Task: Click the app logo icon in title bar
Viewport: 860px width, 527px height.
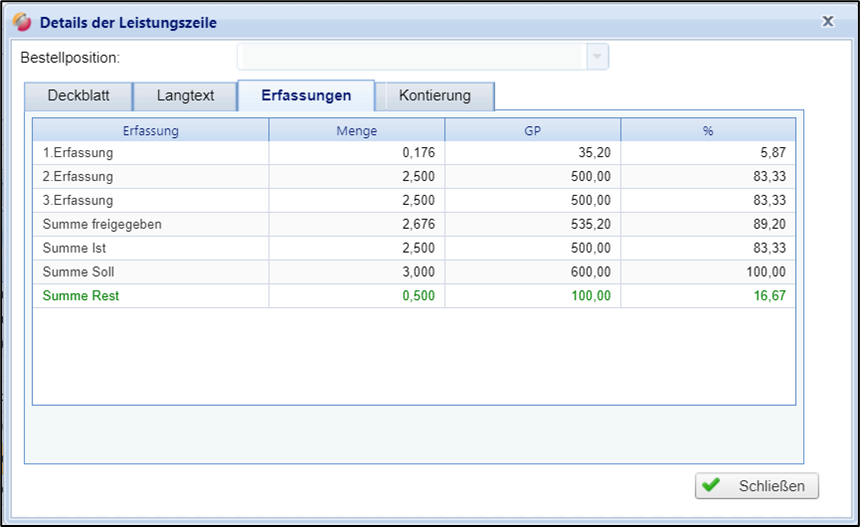Action: coord(21,21)
